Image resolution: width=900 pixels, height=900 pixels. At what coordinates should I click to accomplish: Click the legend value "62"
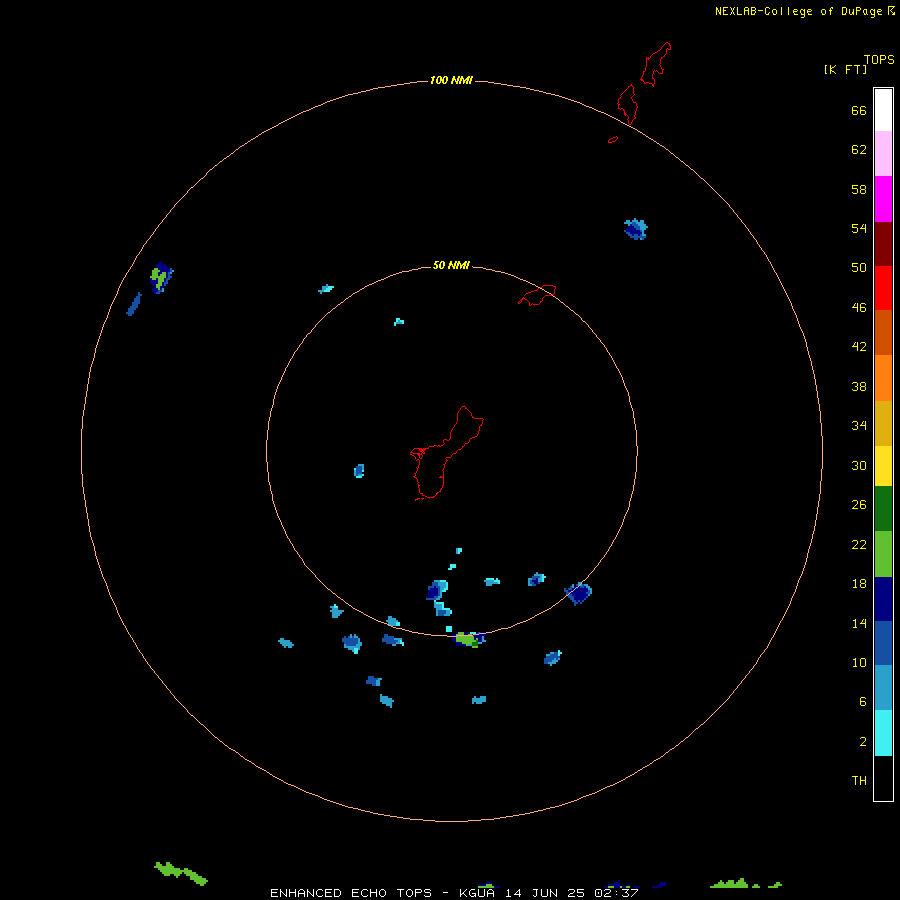pyautogui.click(x=859, y=150)
